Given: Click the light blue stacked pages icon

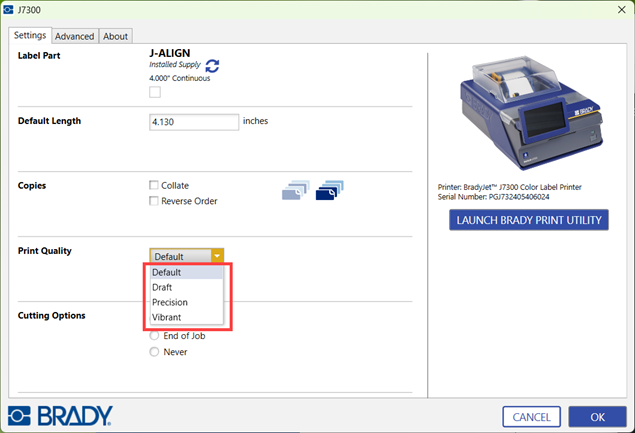Looking at the screenshot, I should click(x=296, y=191).
